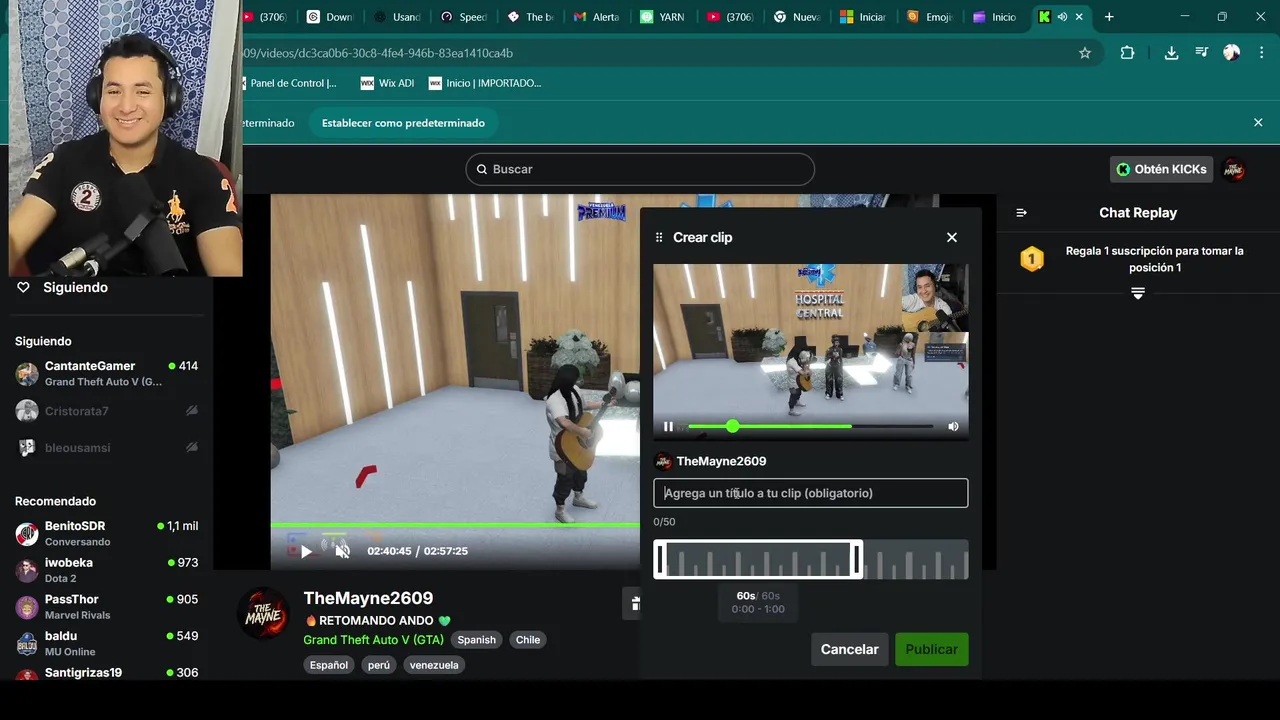This screenshot has height=720, width=1280.
Task: Switch to the Nueva ChatGPT tab
Action: point(796,17)
